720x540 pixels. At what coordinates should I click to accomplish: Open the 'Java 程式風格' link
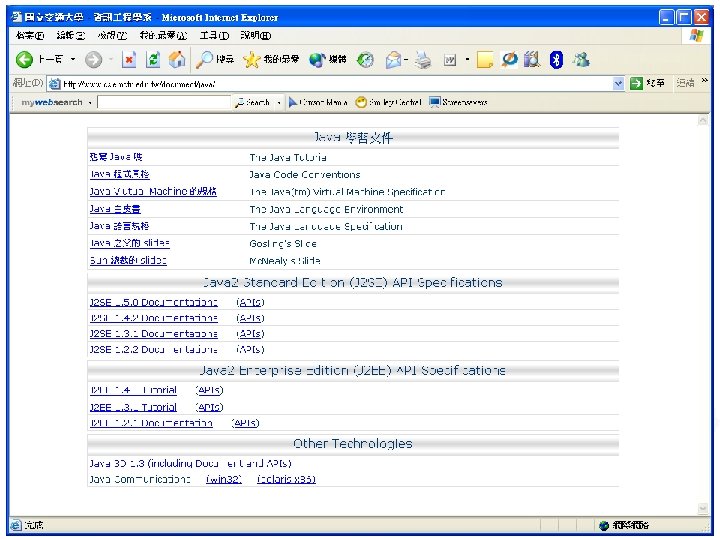point(119,174)
